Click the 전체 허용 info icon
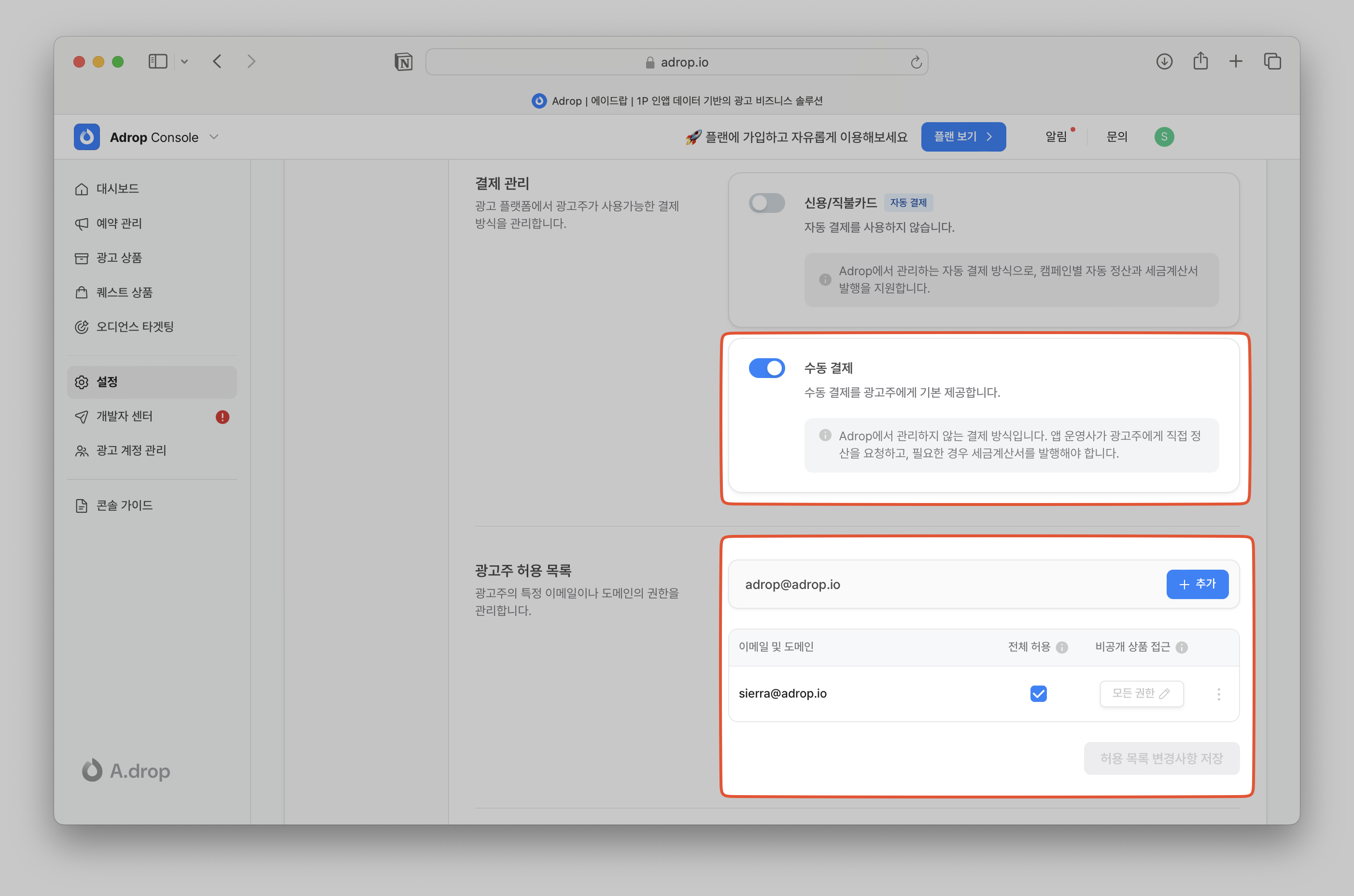This screenshot has height=896, width=1354. click(x=1062, y=647)
